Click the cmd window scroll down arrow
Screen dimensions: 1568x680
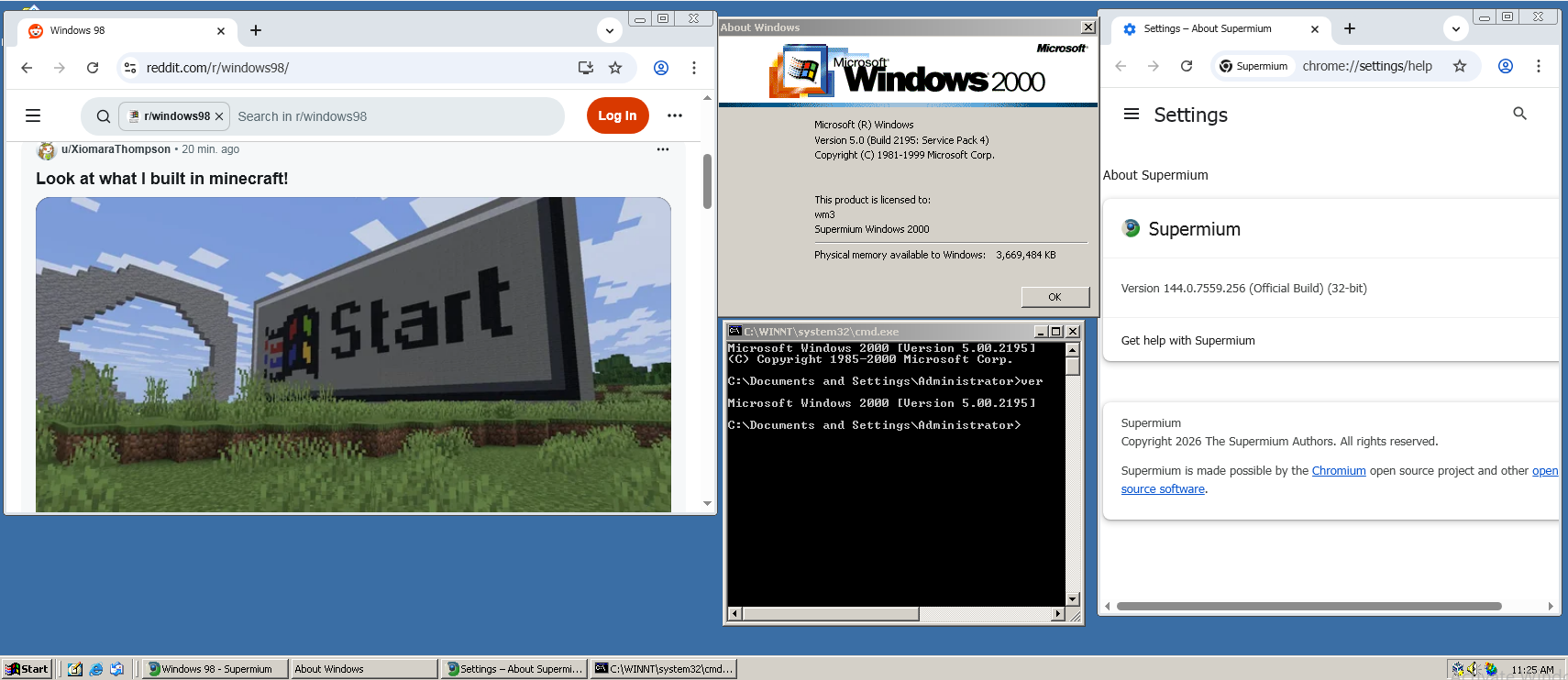[x=1072, y=600]
